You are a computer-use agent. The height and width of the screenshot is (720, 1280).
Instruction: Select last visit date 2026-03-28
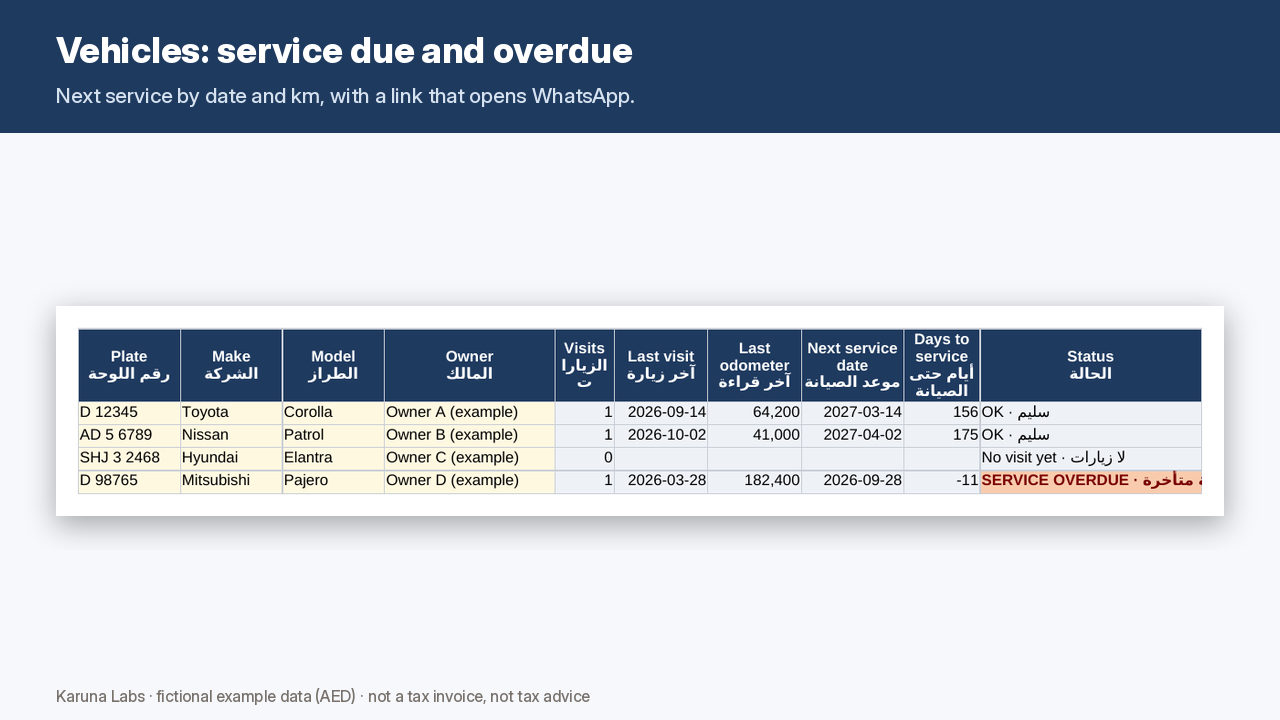tap(661, 481)
